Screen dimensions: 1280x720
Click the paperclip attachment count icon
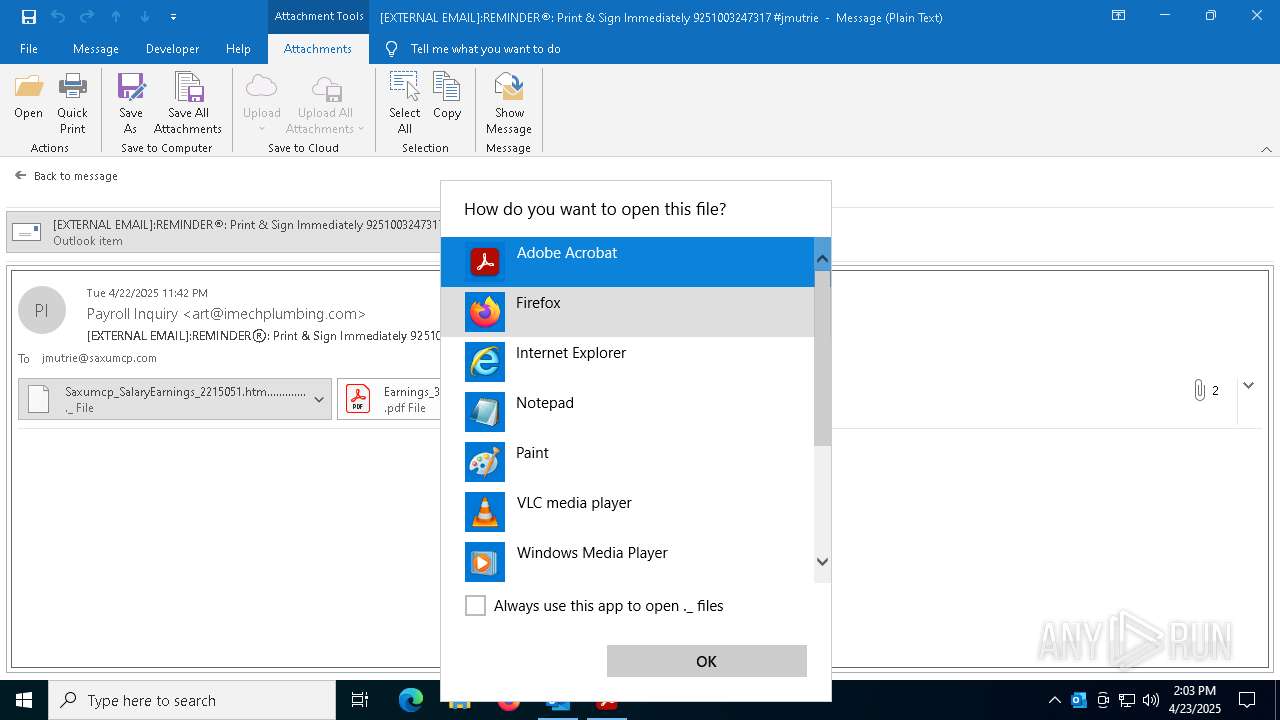(x=1199, y=390)
